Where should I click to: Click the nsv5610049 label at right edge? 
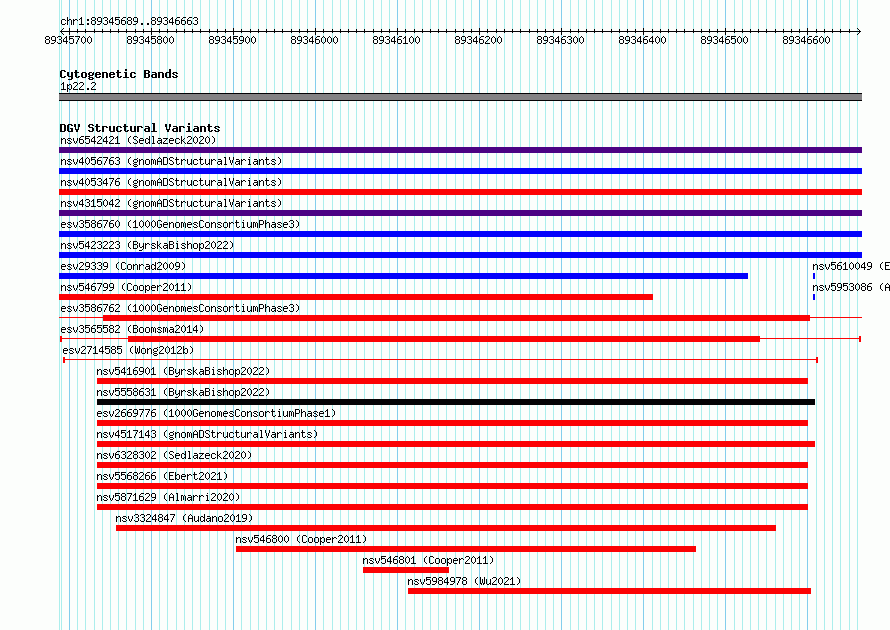851,266
